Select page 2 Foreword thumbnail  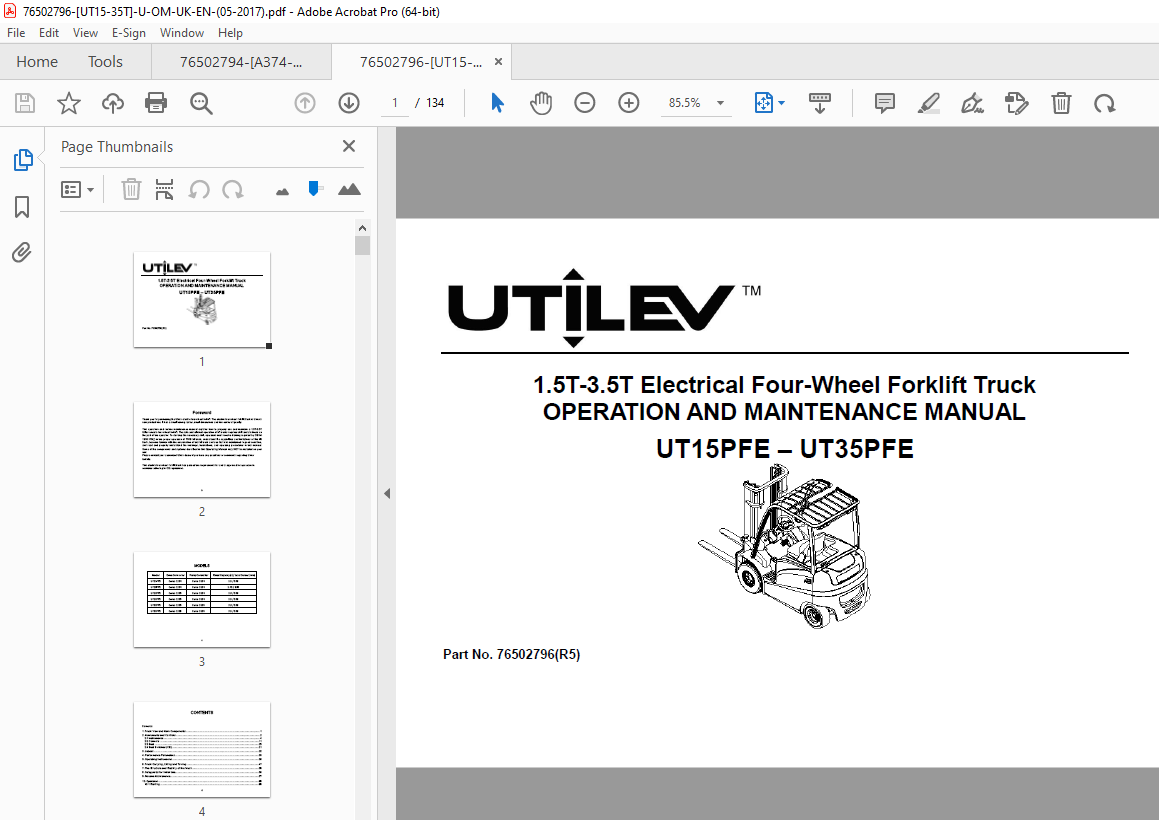coord(202,450)
